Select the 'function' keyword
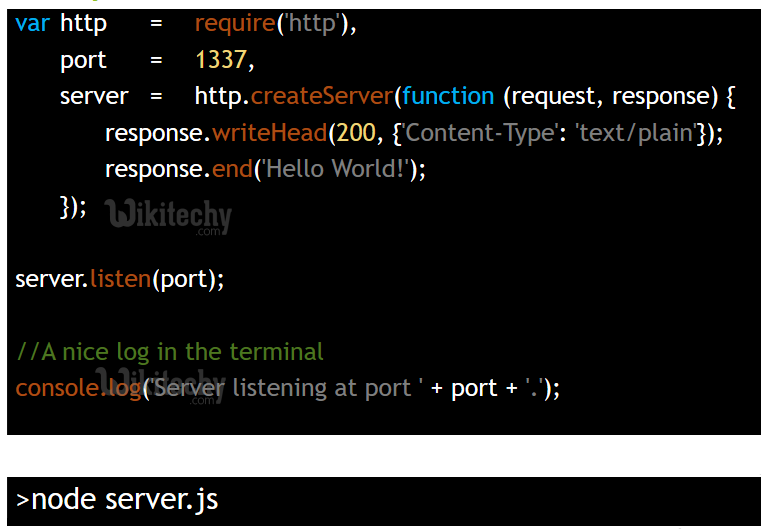761x529 pixels. pos(449,96)
